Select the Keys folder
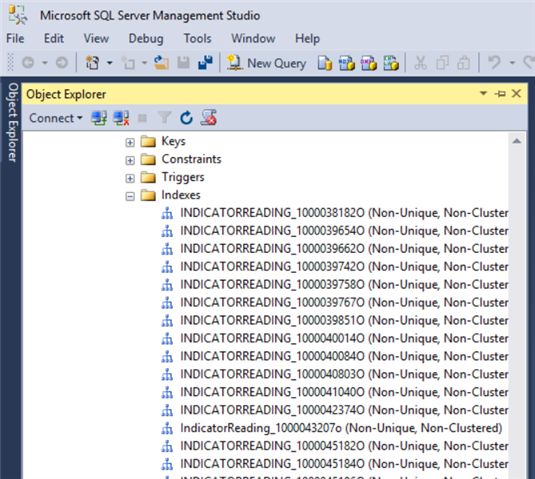The width and height of the screenshot is (535, 479). 173,141
